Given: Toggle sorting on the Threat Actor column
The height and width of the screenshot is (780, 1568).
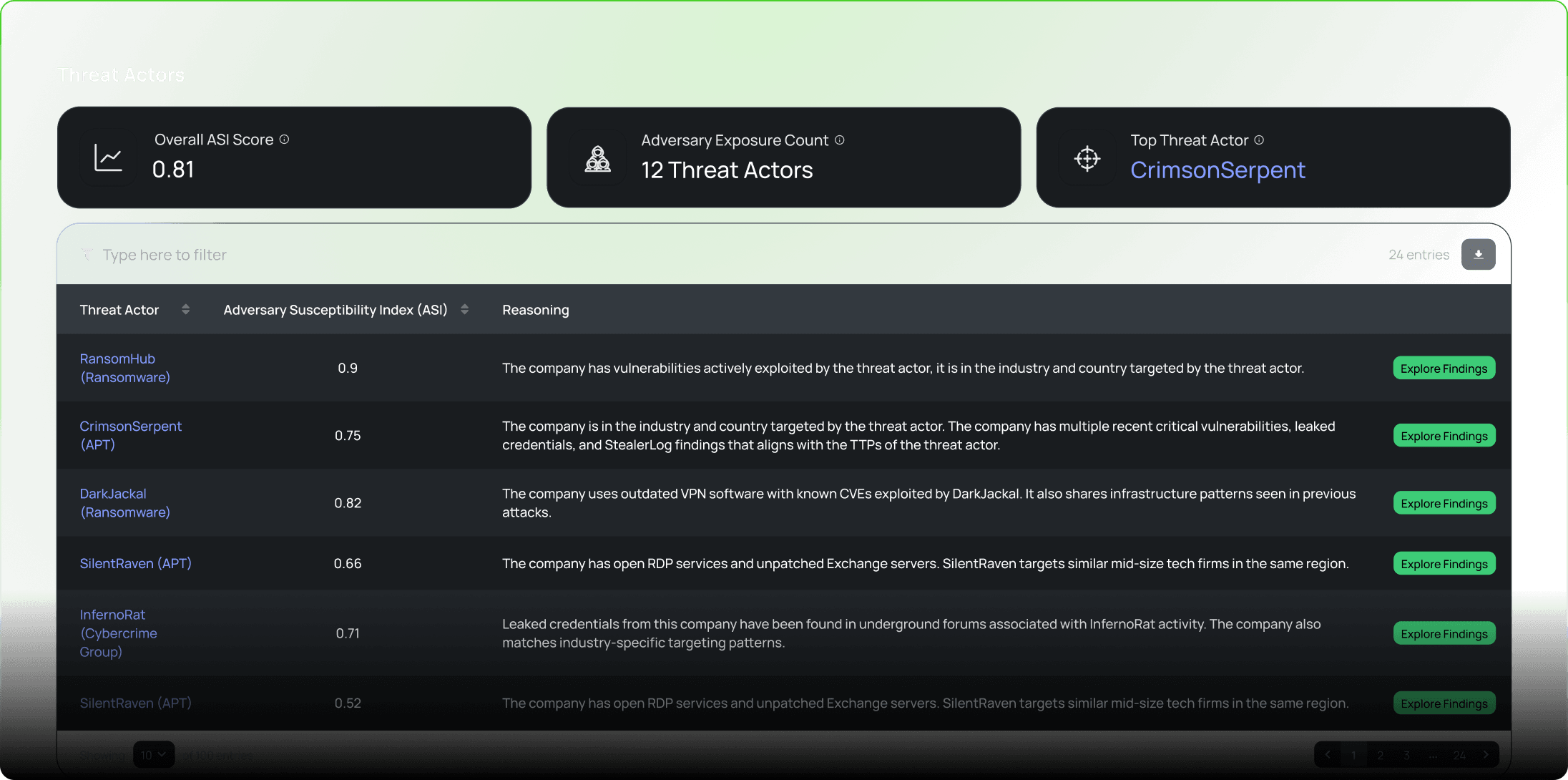Looking at the screenshot, I should (185, 309).
